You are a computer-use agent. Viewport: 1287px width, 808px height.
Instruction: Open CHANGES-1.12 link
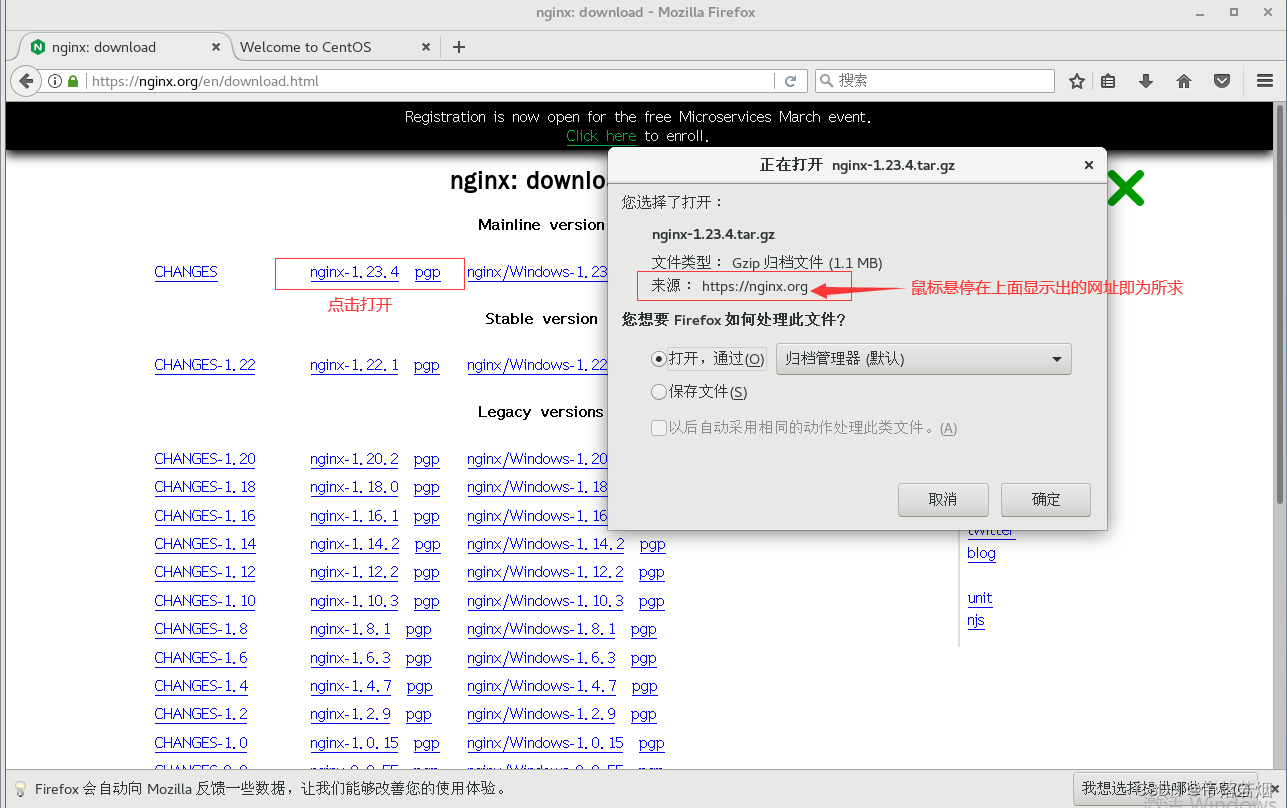tap(205, 572)
